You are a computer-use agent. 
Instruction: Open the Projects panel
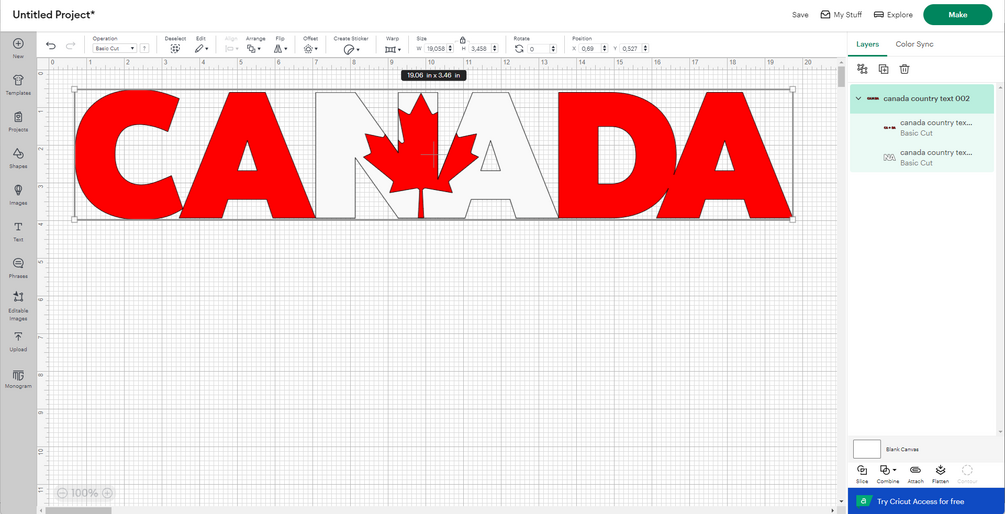18,121
